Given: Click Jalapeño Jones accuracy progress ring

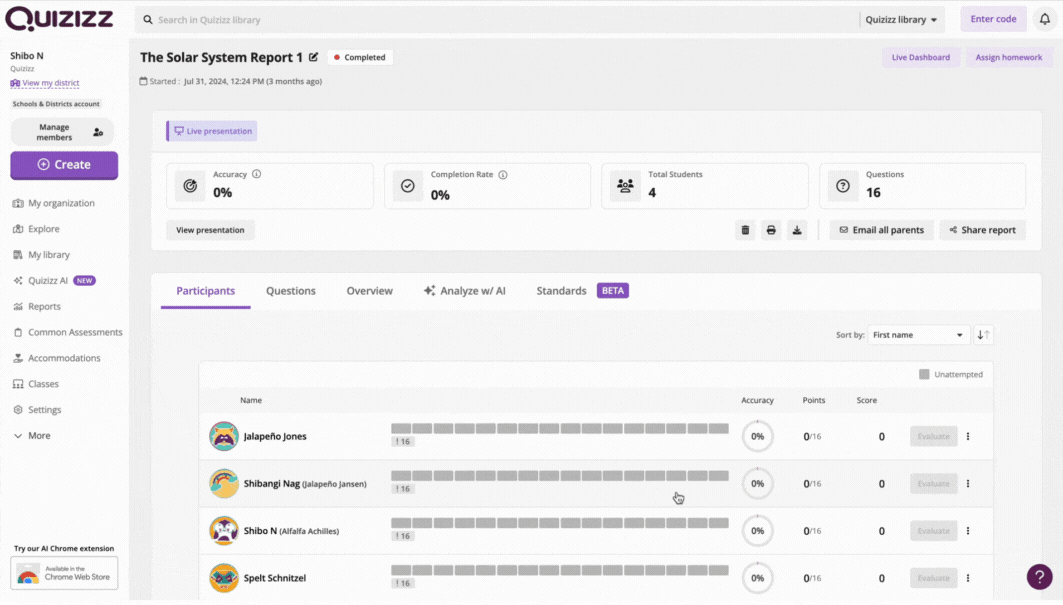Looking at the screenshot, I should (x=757, y=437).
